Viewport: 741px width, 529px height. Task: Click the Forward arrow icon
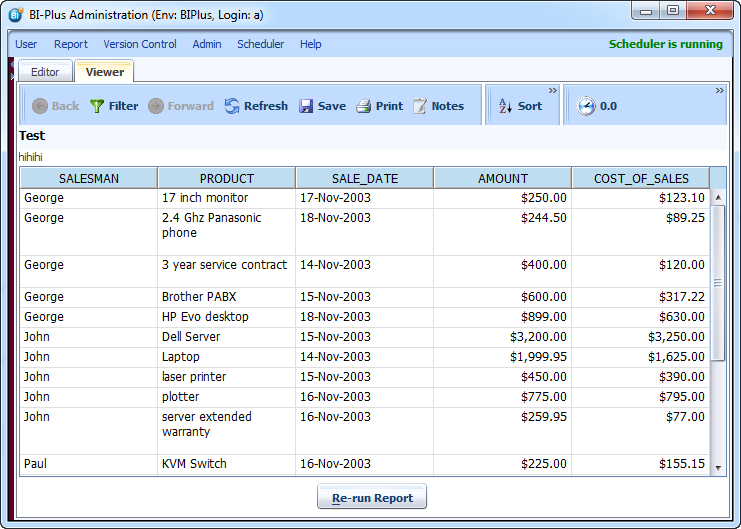[156, 106]
